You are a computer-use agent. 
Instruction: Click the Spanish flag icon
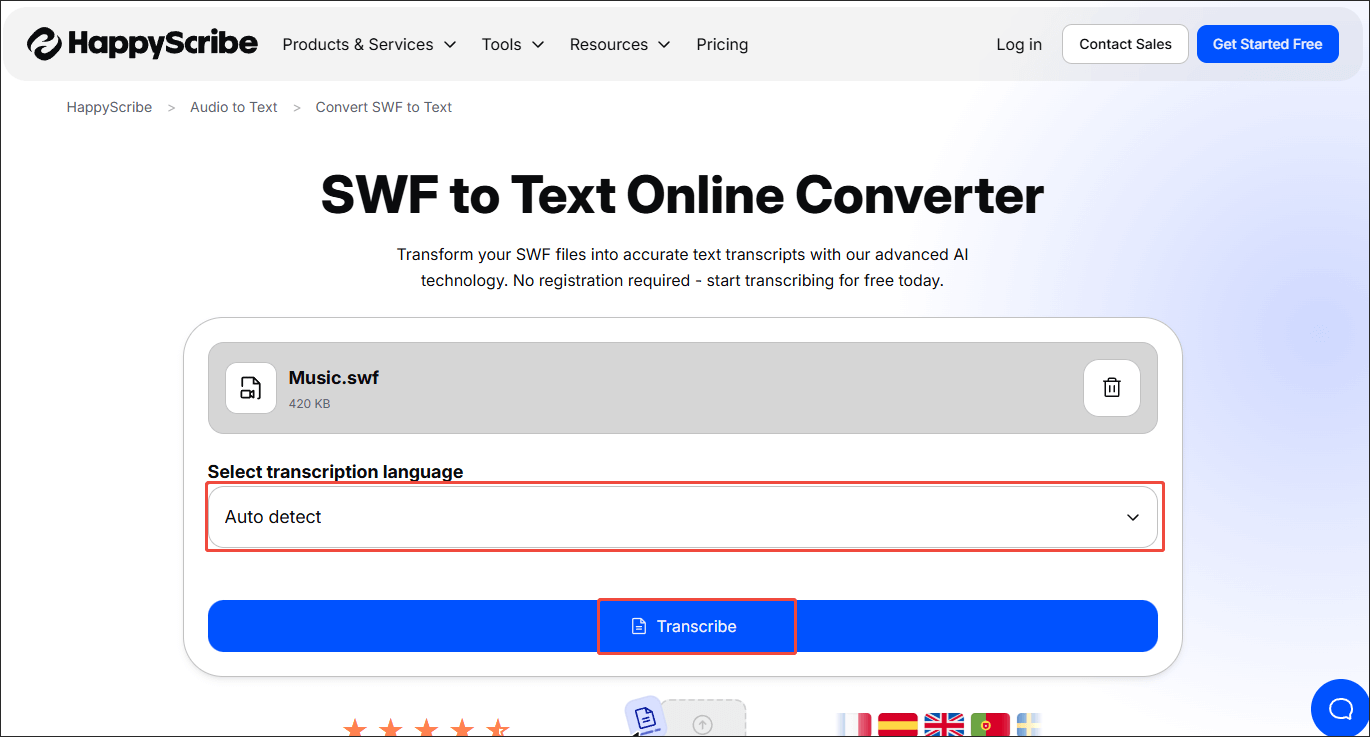[897, 723]
